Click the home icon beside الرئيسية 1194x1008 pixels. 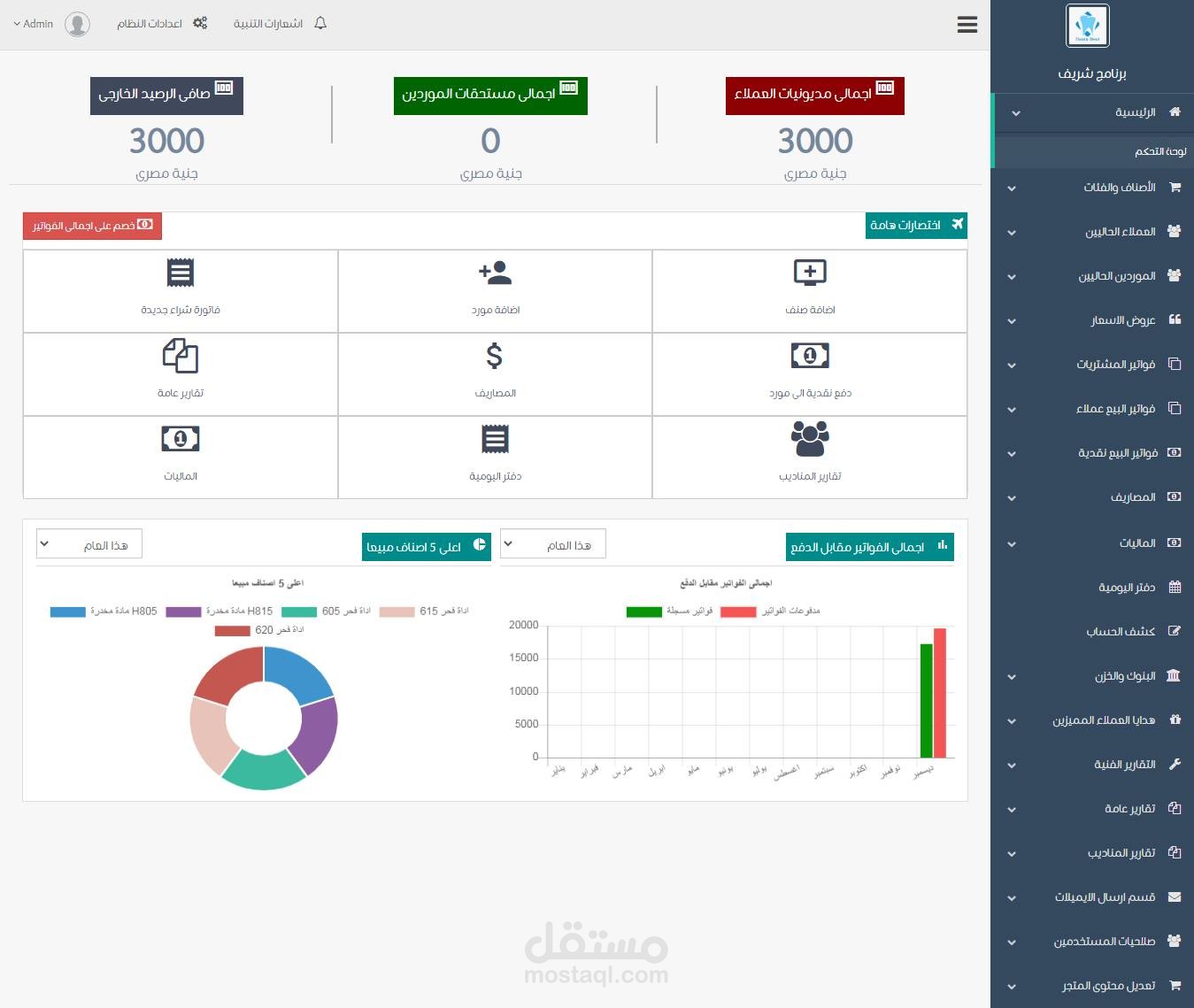pyautogui.click(x=1175, y=112)
